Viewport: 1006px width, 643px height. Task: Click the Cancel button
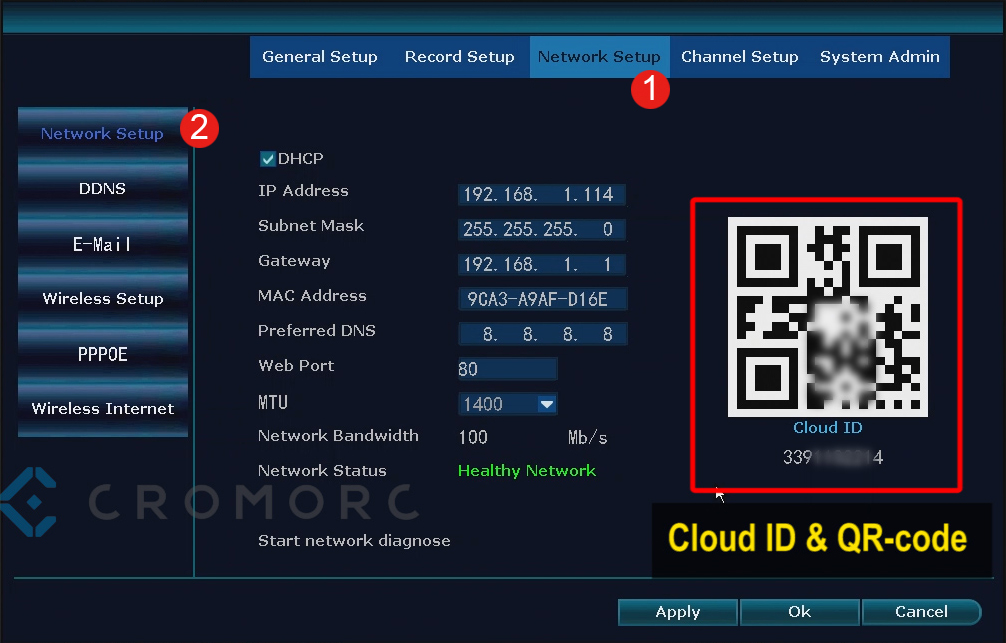pyautogui.click(x=921, y=612)
